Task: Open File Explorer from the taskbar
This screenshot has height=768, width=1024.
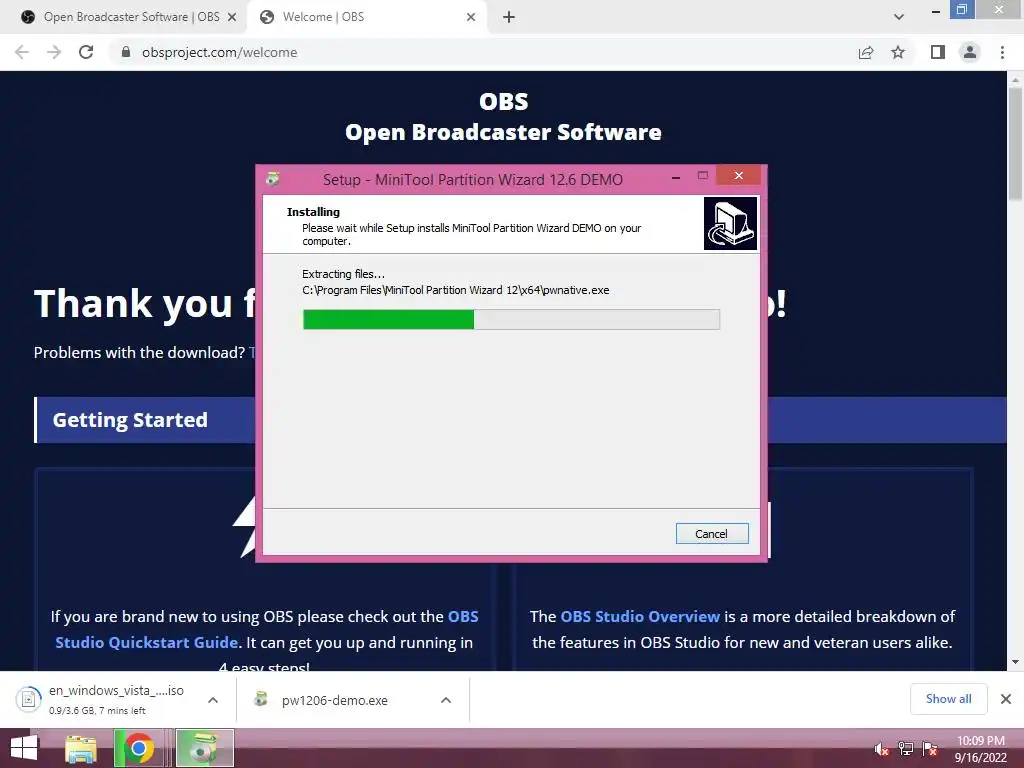Action: tap(81, 748)
